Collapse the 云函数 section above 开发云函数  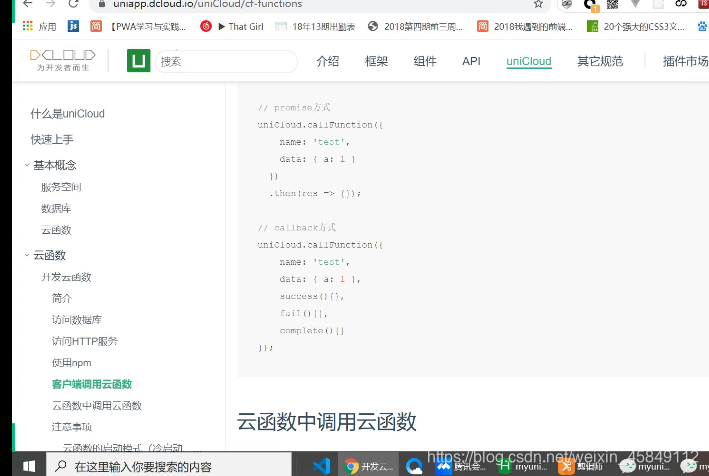27,255
